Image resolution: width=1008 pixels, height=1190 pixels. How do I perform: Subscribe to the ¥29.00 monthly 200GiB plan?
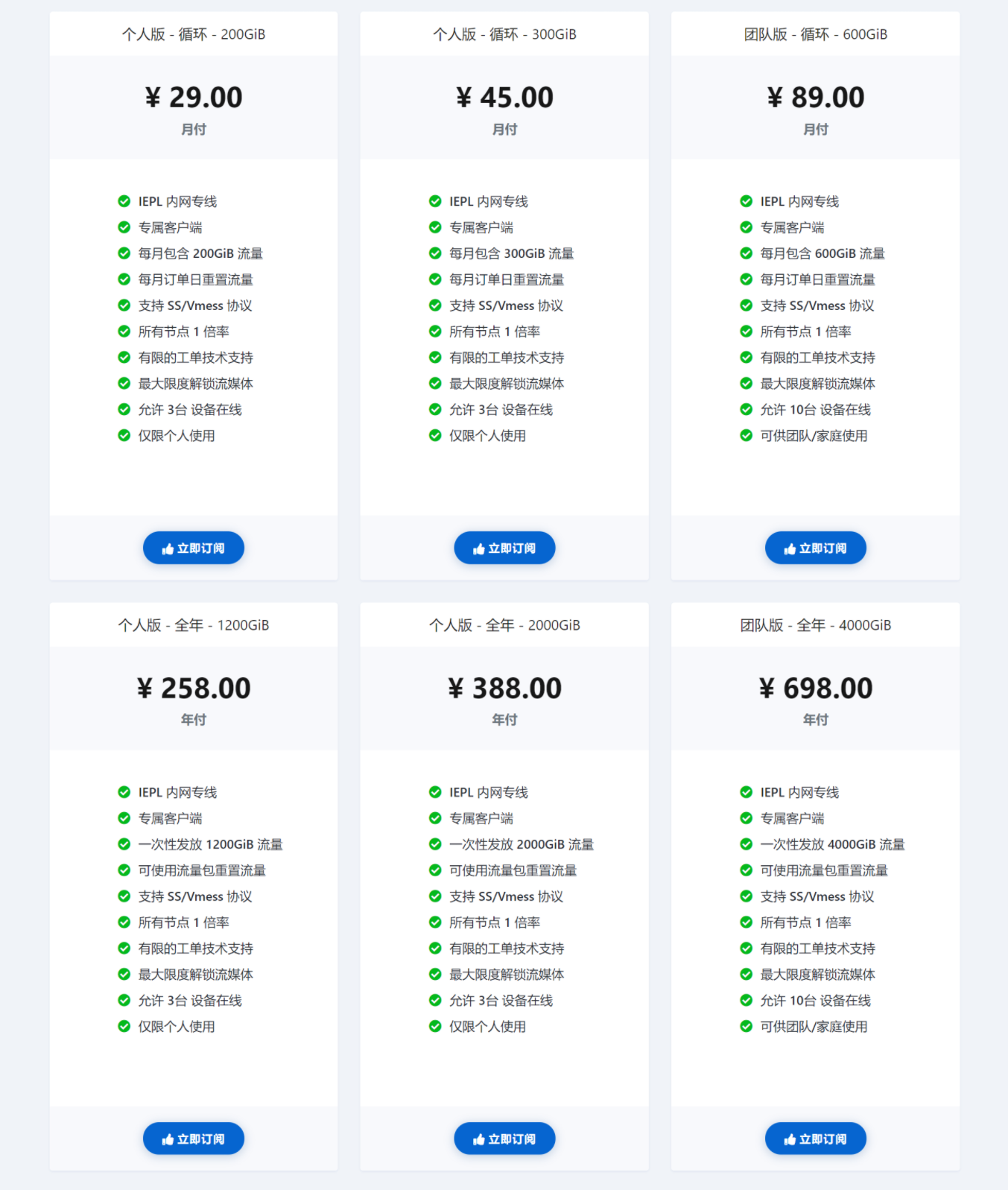(x=194, y=548)
